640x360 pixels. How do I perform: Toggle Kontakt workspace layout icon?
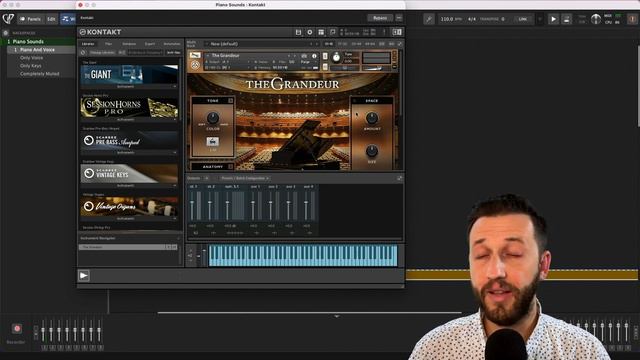[x=321, y=32]
